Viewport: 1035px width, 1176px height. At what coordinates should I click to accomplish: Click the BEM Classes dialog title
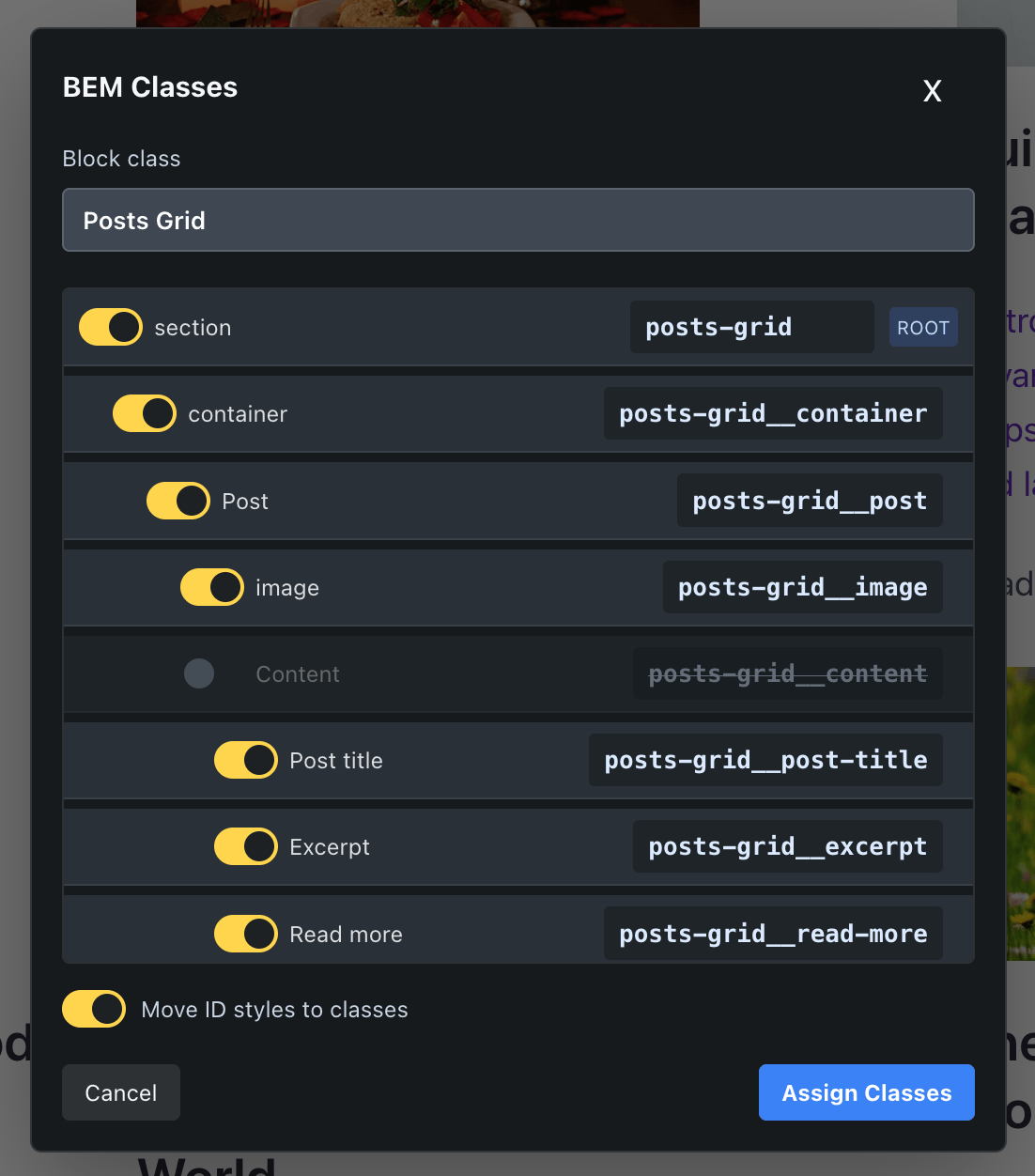150,87
